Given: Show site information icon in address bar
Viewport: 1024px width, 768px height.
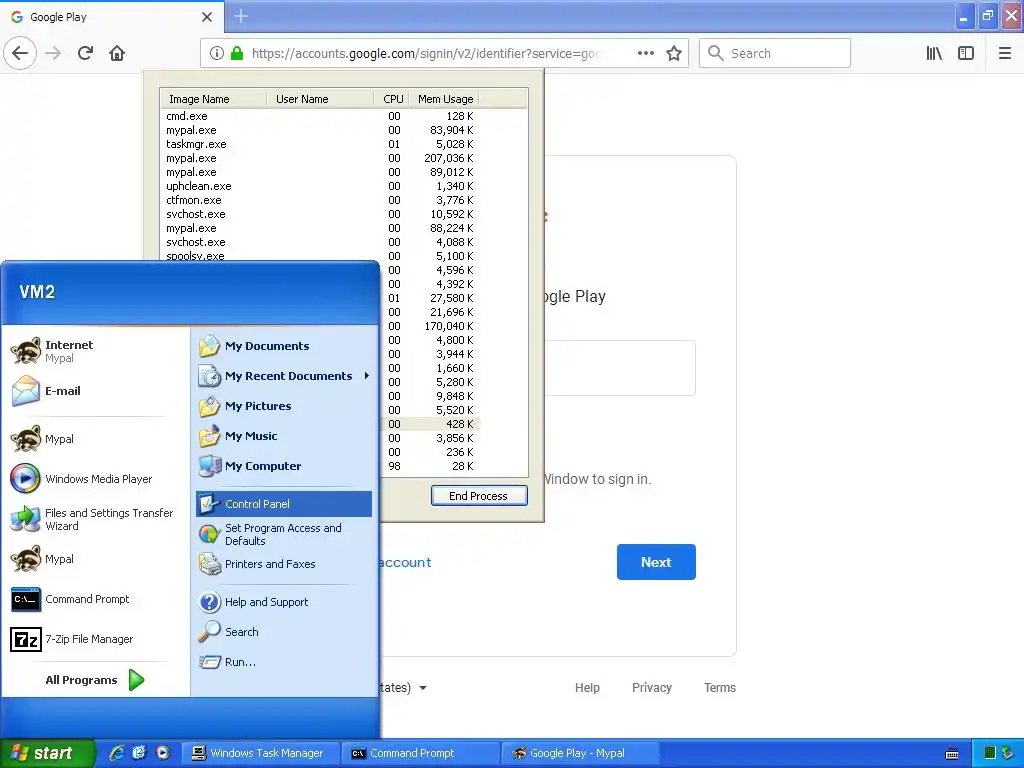Looking at the screenshot, I should tap(217, 54).
